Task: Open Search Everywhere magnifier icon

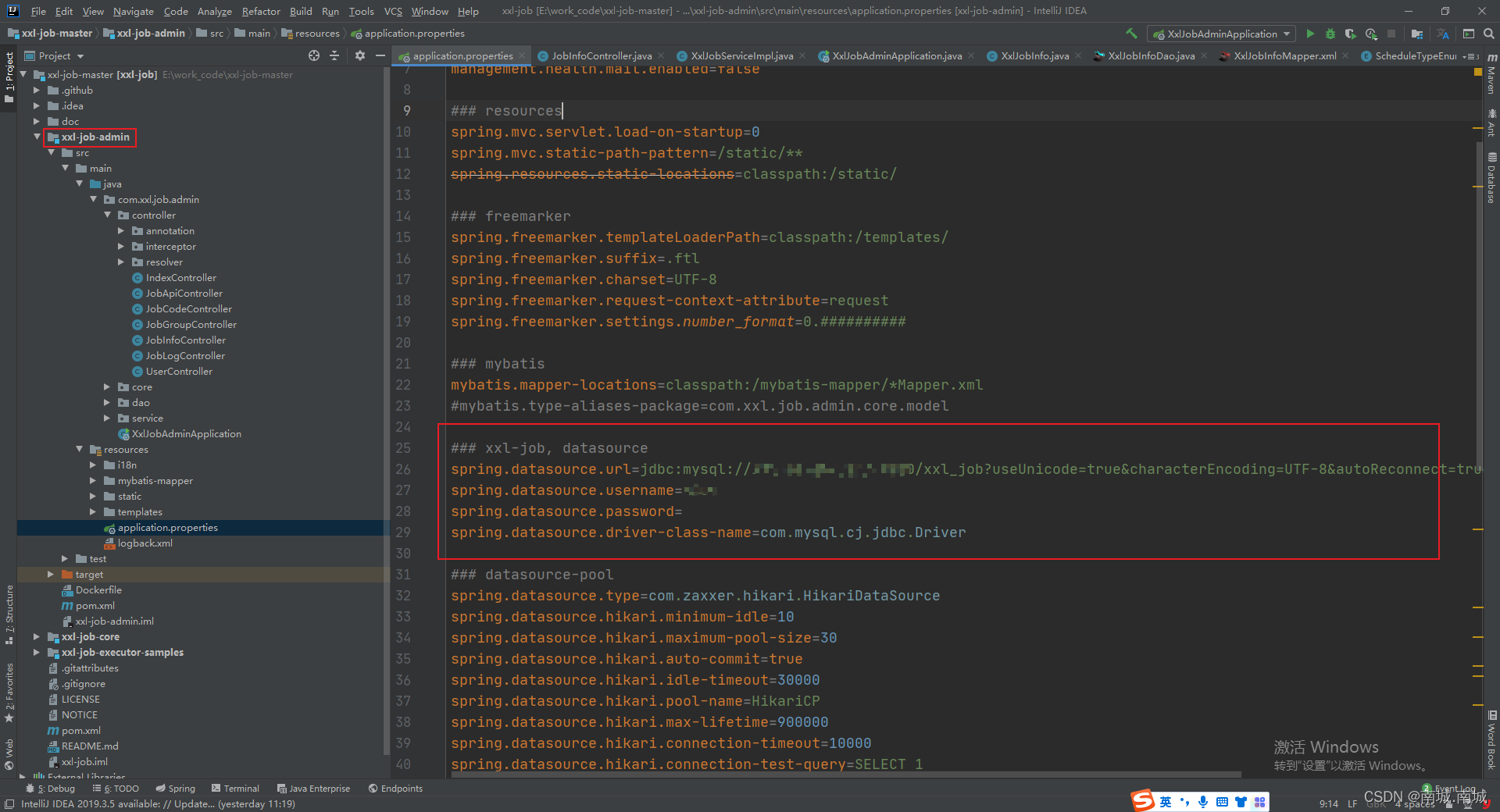Action: (x=1489, y=34)
